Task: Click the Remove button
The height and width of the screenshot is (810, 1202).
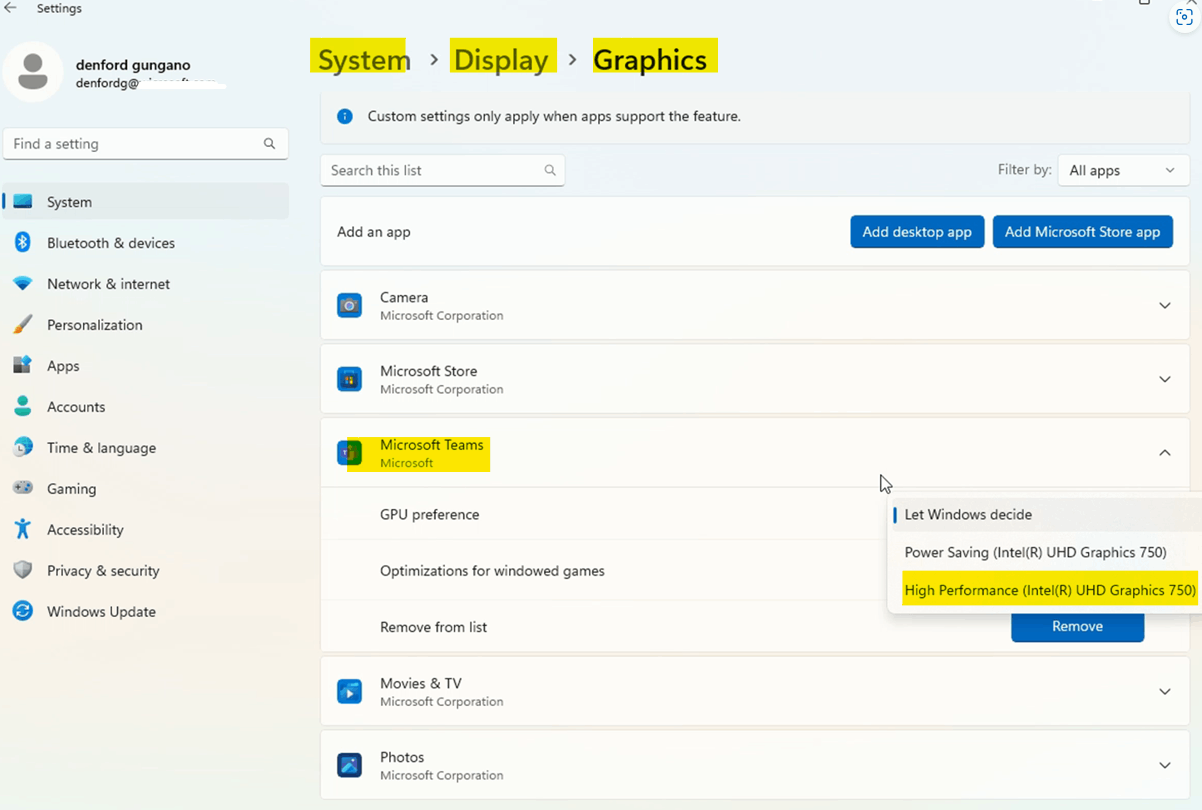Action: pyautogui.click(x=1077, y=626)
